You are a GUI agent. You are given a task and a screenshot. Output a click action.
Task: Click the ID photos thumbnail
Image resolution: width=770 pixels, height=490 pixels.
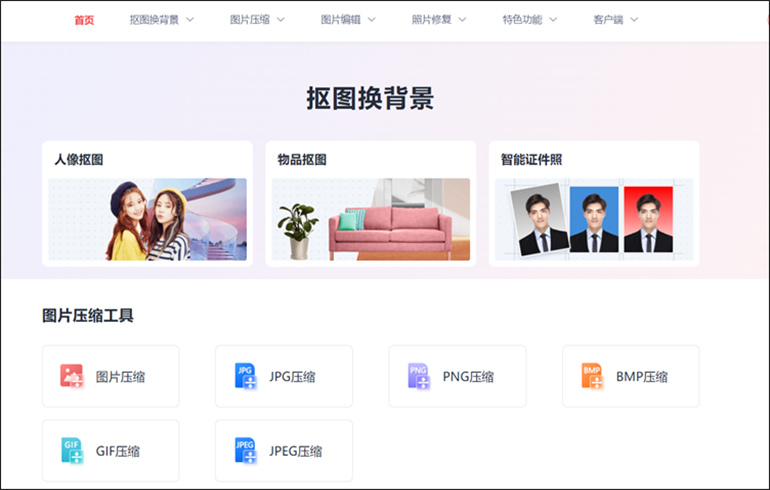(x=594, y=219)
